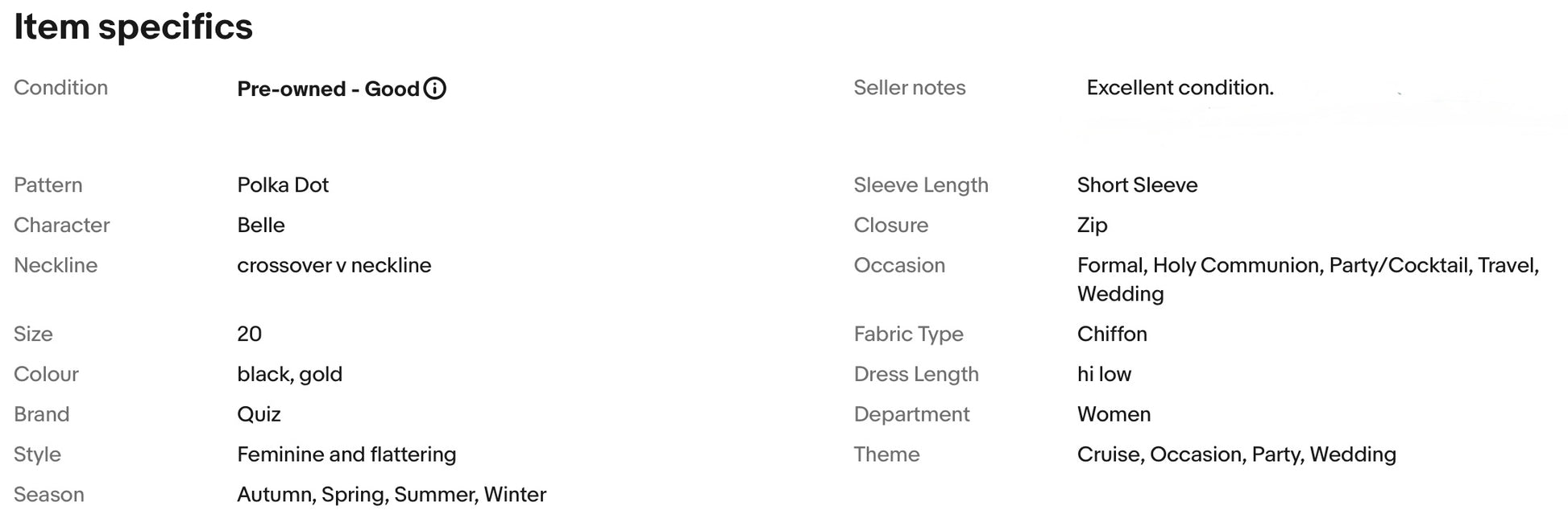Click the condition info icon
Viewport: 1568px width, 523px height.
[x=434, y=88]
